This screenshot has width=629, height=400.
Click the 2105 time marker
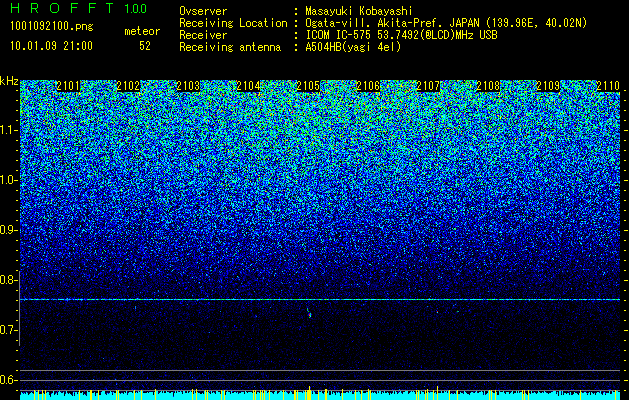308,86
